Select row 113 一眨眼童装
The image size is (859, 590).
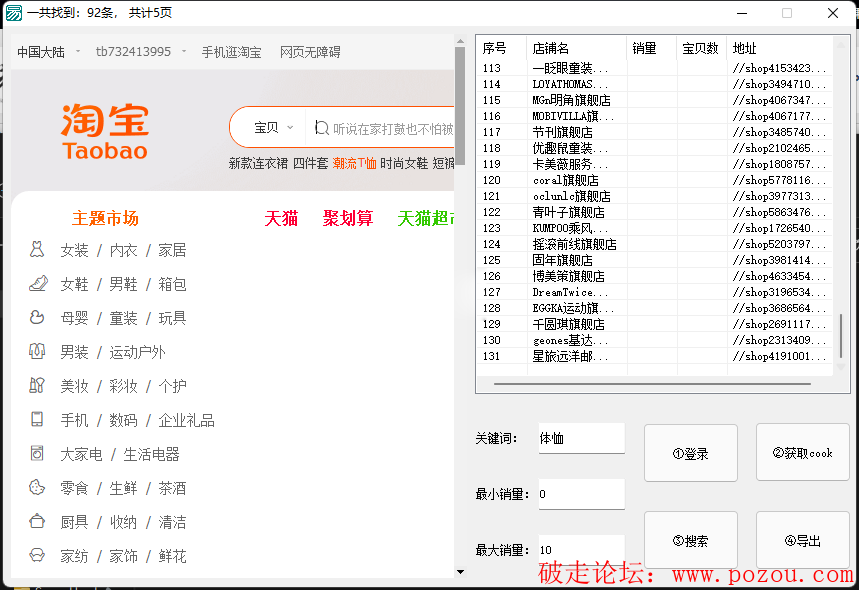coord(655,68)
